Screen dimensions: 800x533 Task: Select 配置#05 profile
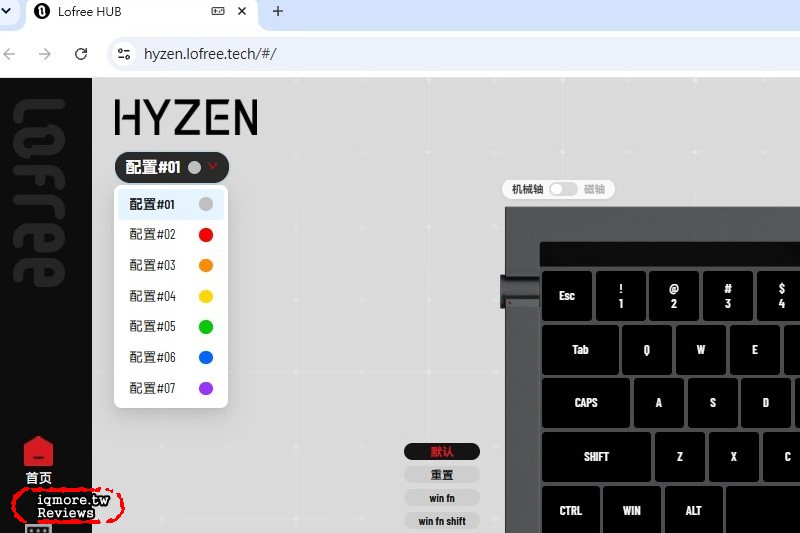[x=171, y=326]
